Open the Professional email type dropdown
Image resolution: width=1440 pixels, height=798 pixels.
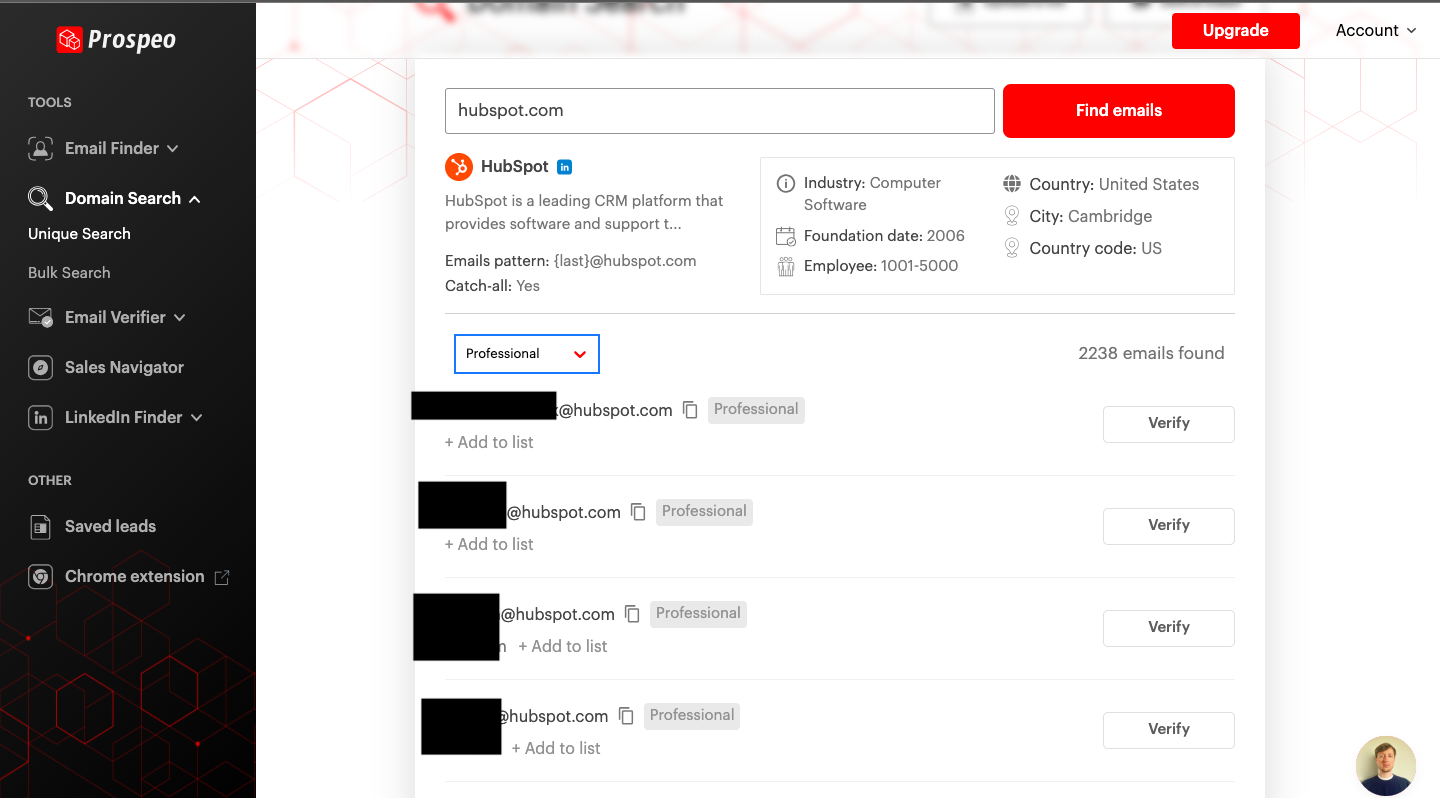point(527,354)
